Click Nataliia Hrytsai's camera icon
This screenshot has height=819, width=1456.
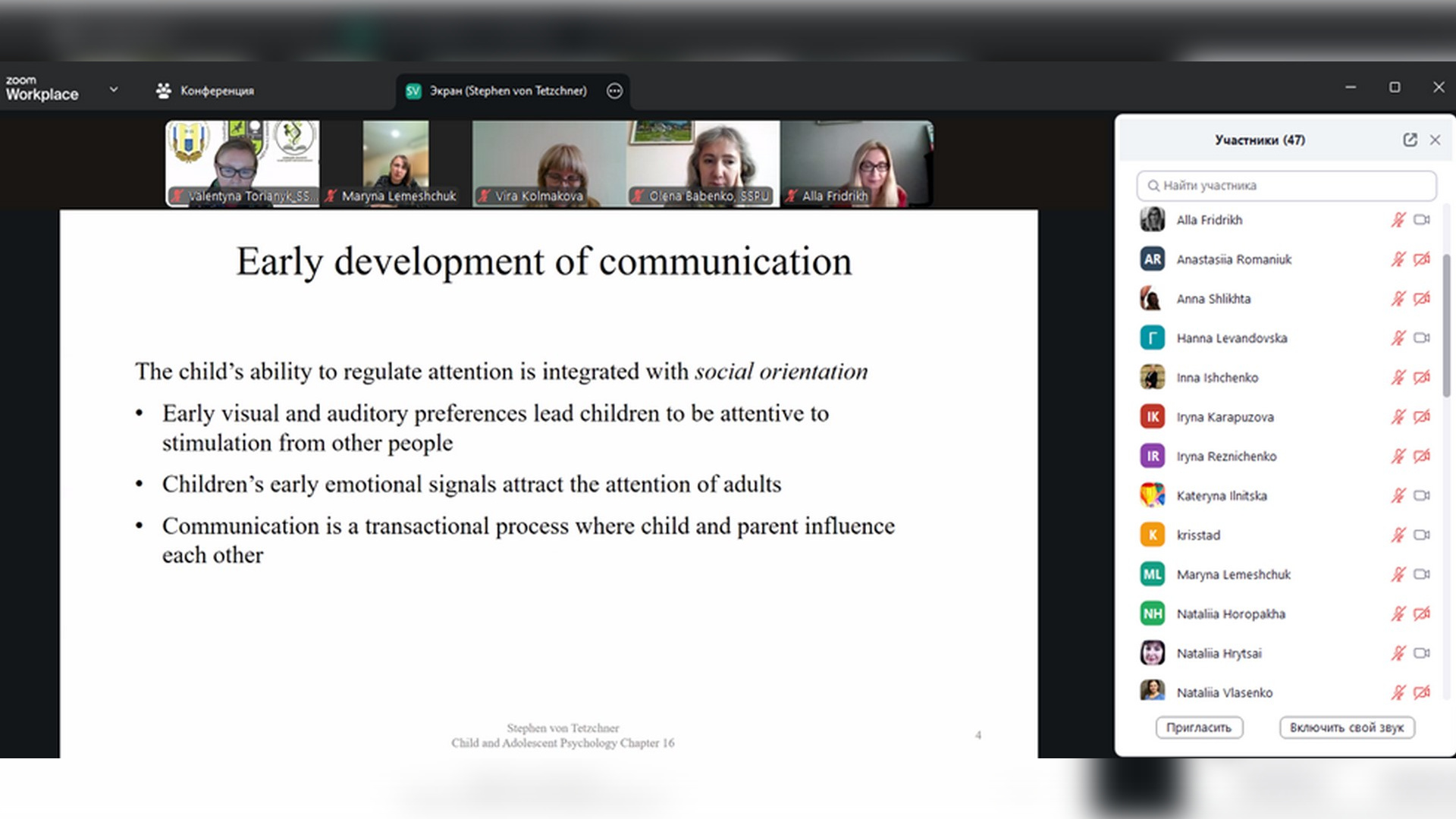(1422, 654)
